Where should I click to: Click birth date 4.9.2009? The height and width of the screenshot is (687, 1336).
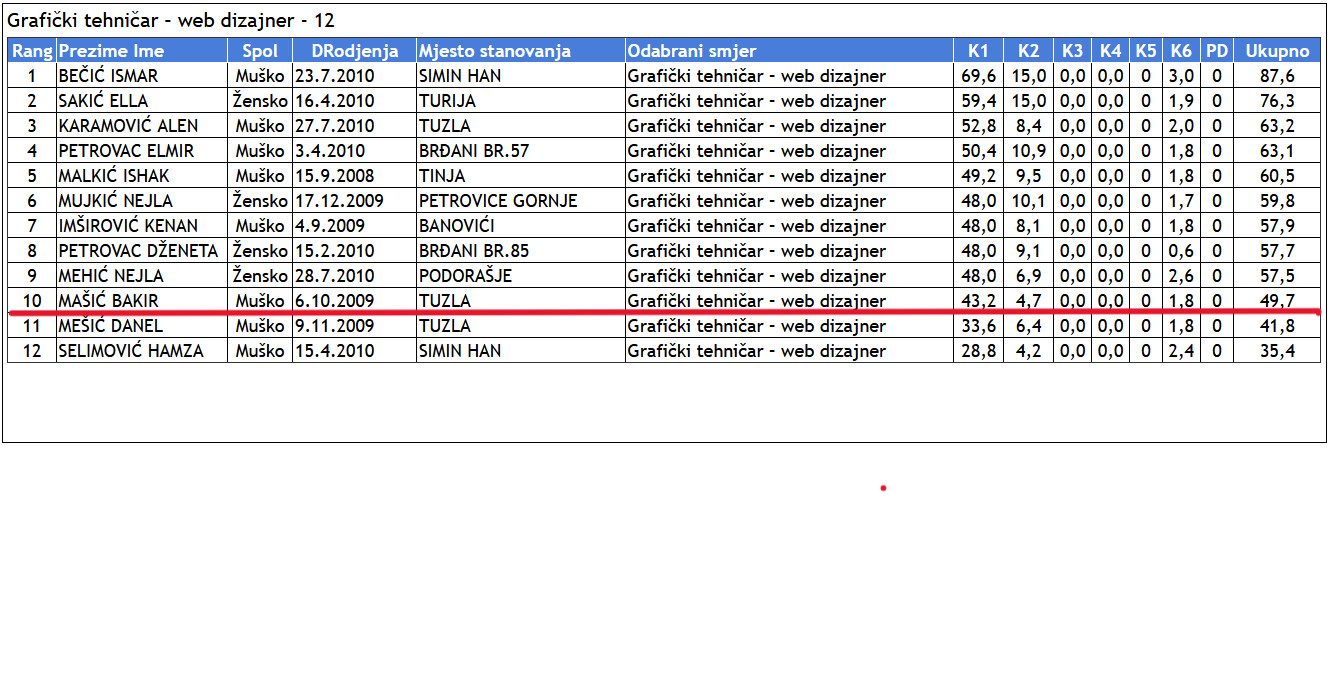coord(330,226)
